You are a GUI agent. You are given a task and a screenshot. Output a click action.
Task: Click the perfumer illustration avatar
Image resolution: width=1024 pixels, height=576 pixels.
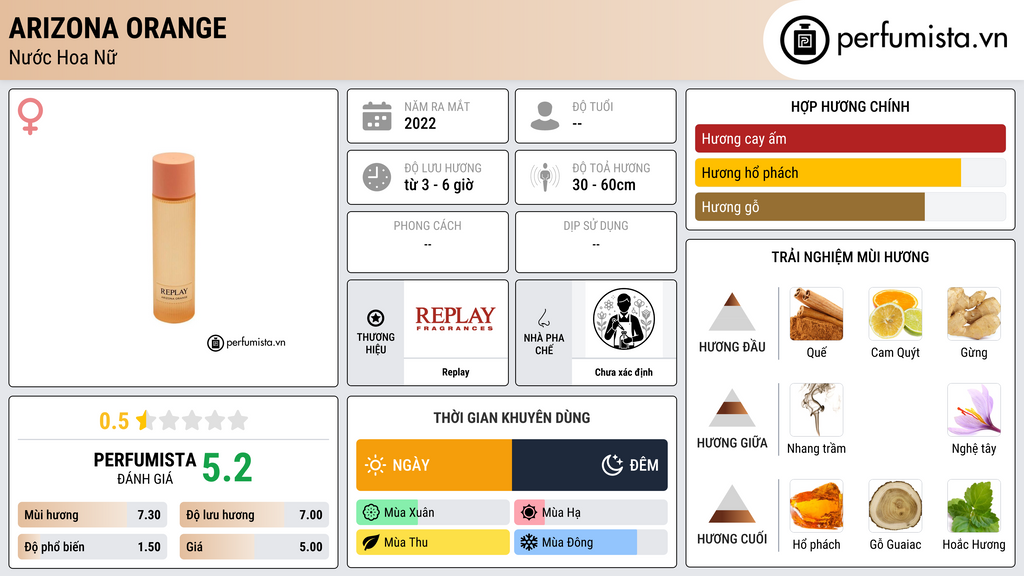(x=624, y=319)
